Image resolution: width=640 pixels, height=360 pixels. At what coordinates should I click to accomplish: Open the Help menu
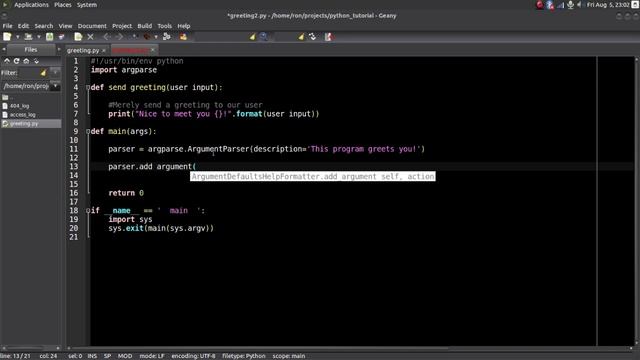(x=184, y=26)
